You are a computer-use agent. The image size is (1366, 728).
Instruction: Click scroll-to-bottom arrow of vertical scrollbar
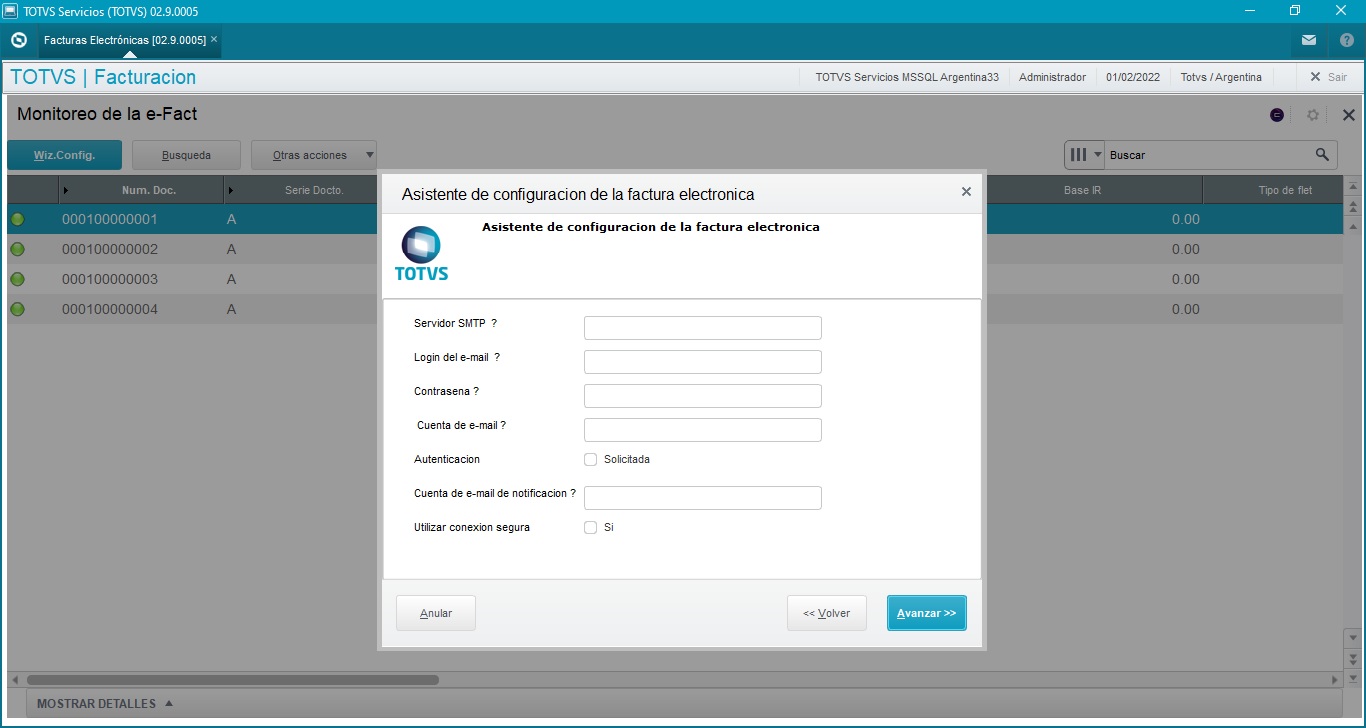coord(1353,677)
